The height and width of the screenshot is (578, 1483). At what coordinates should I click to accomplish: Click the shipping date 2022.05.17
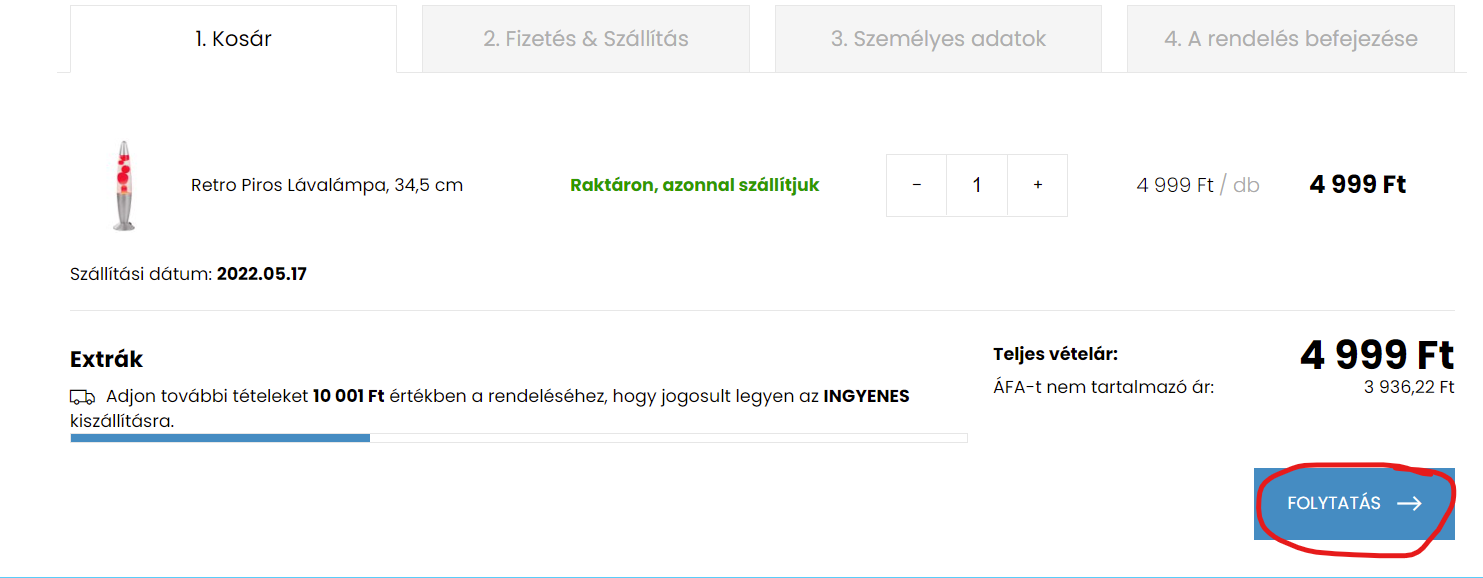tap(262, 273)
